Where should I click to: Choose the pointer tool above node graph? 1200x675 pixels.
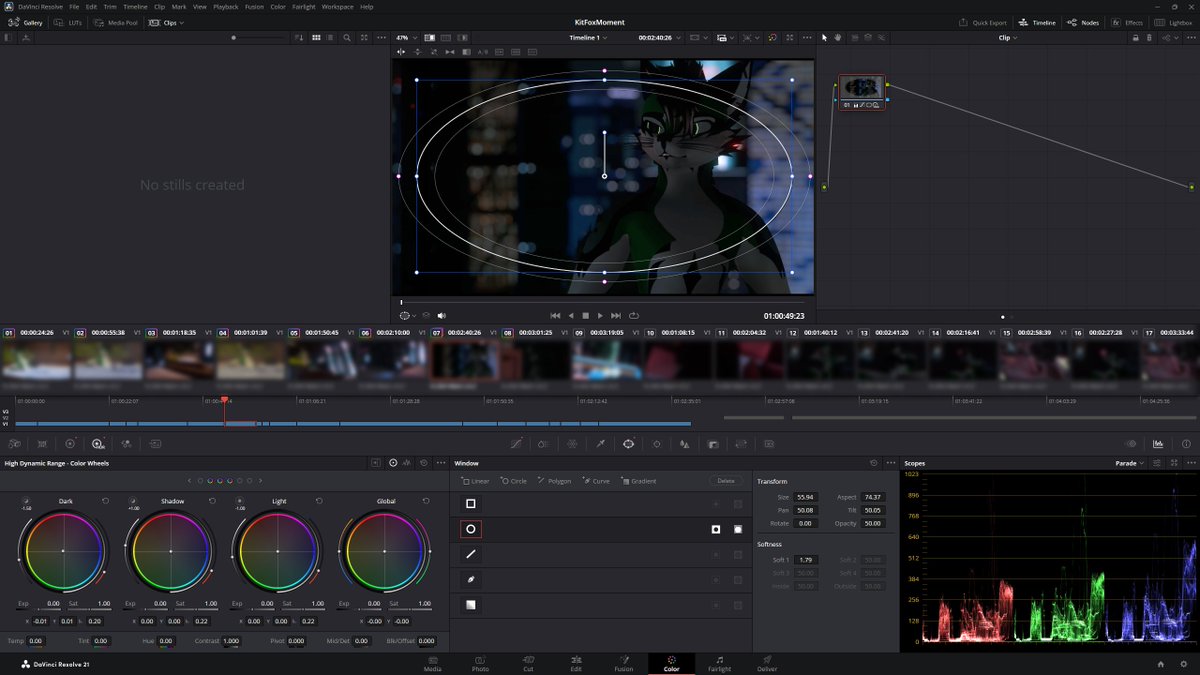825,37
